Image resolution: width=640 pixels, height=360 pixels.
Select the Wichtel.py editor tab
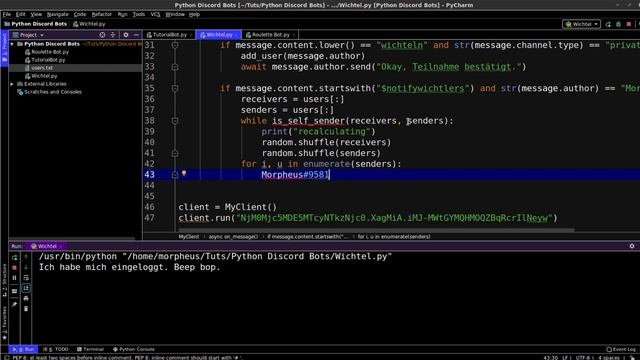click(219, 35)
